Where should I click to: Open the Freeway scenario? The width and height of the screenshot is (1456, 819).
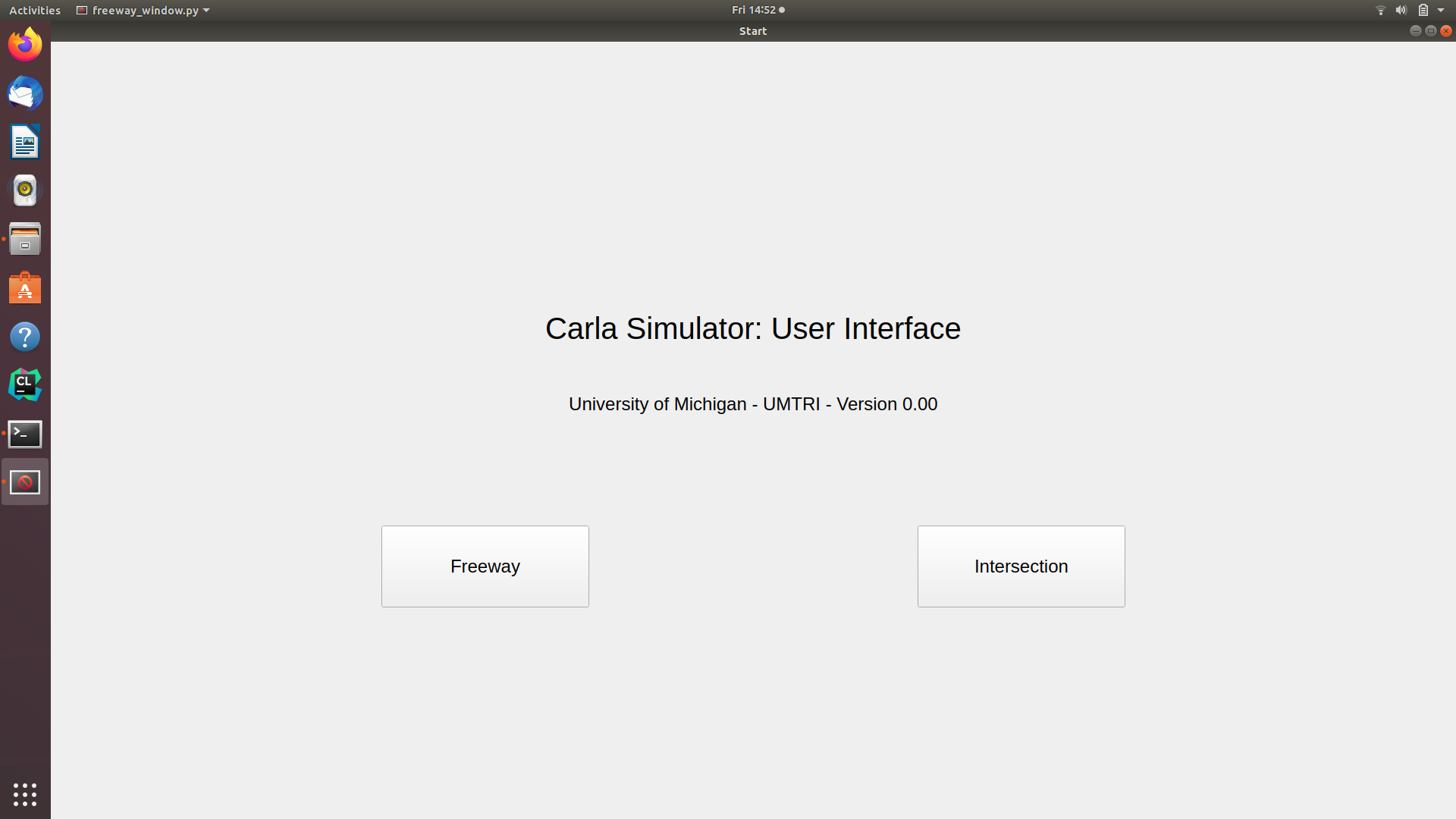[485, 566]
